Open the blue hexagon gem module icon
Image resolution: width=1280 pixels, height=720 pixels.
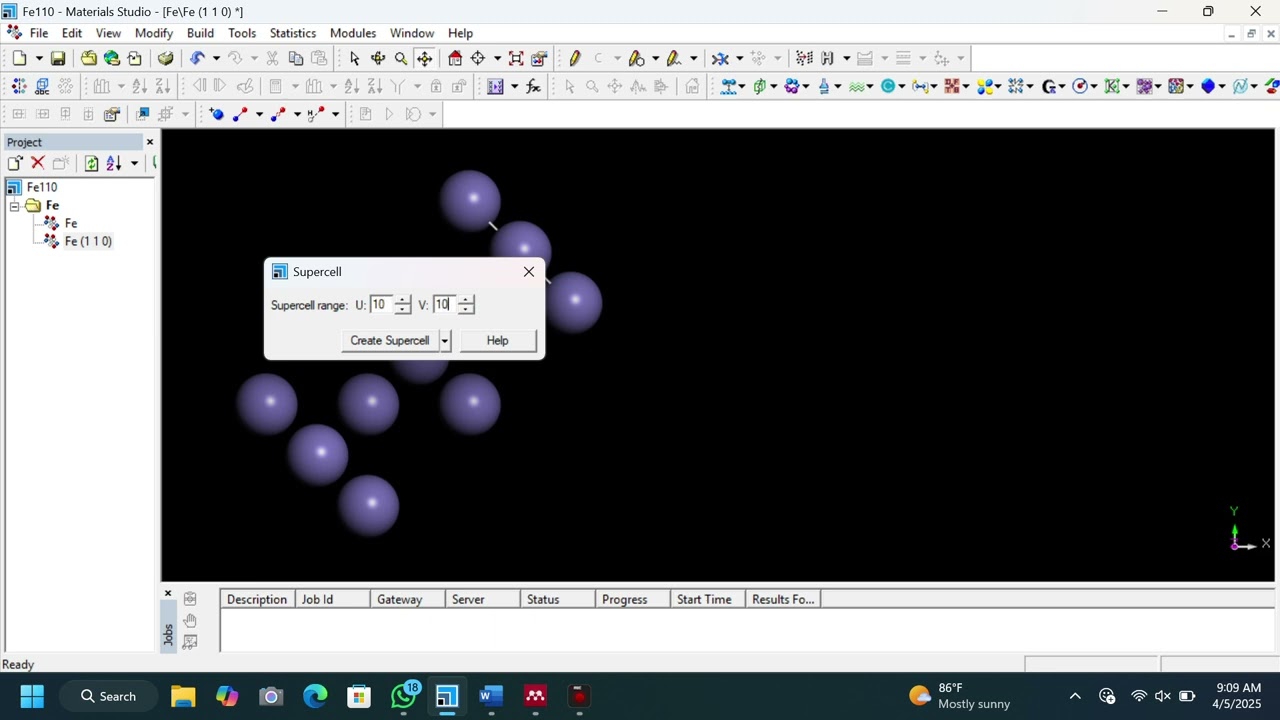[1208, 87]
